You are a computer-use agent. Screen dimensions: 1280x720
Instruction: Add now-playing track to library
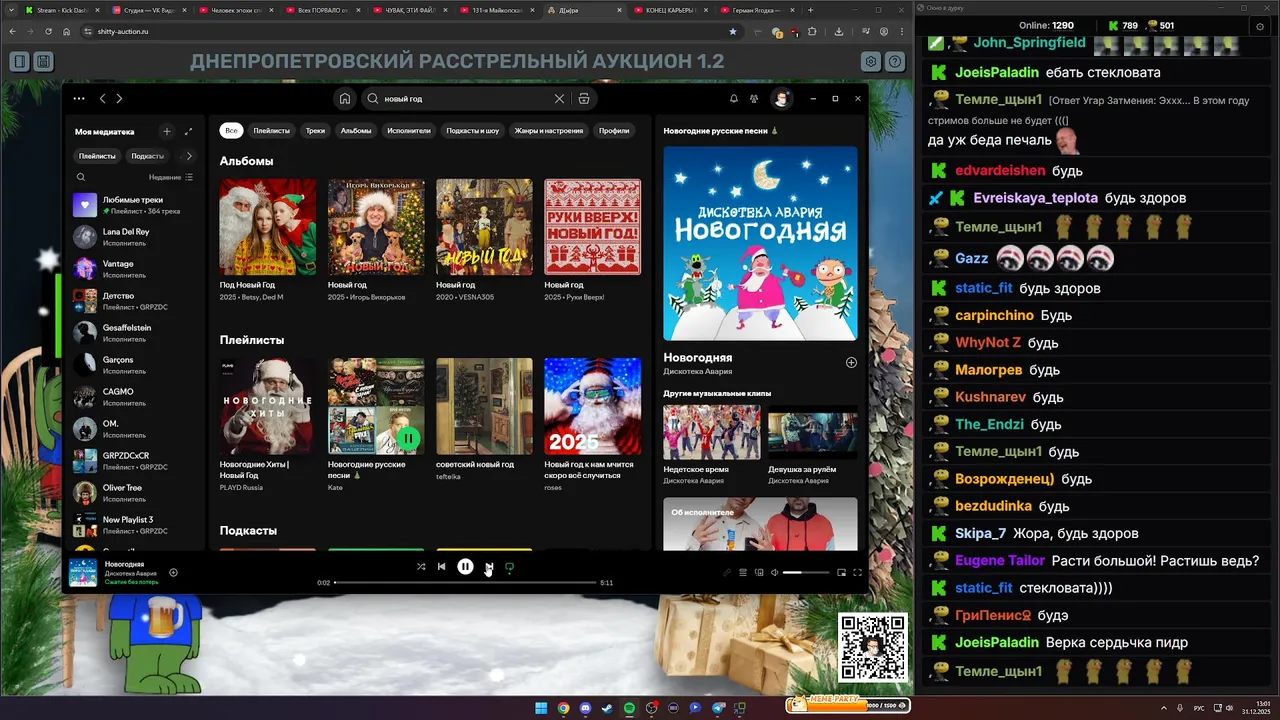tap(173, 573)
